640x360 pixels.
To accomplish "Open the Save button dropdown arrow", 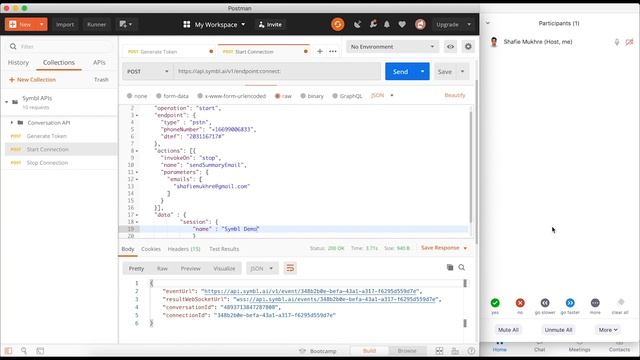I will [462, 71].
